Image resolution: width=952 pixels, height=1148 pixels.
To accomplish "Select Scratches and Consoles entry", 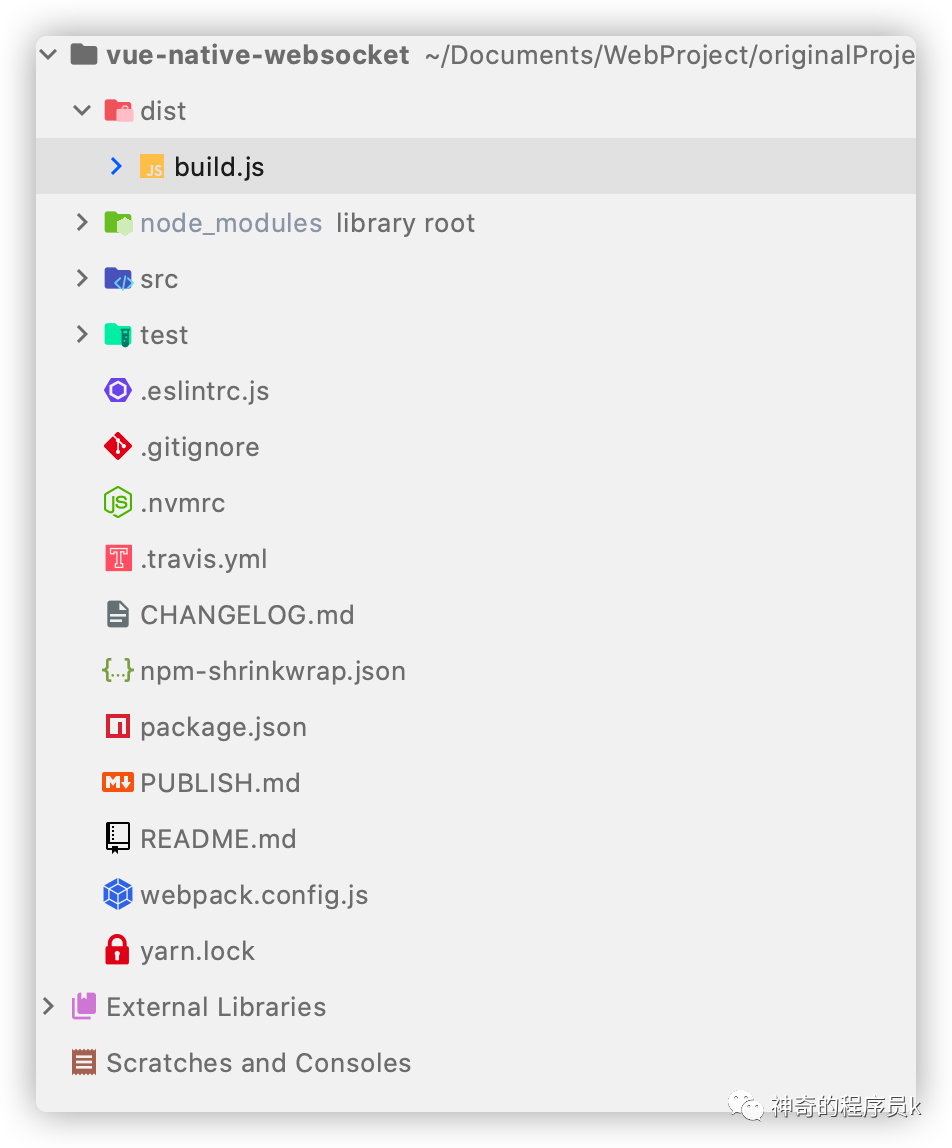I will pos(259,1063).
